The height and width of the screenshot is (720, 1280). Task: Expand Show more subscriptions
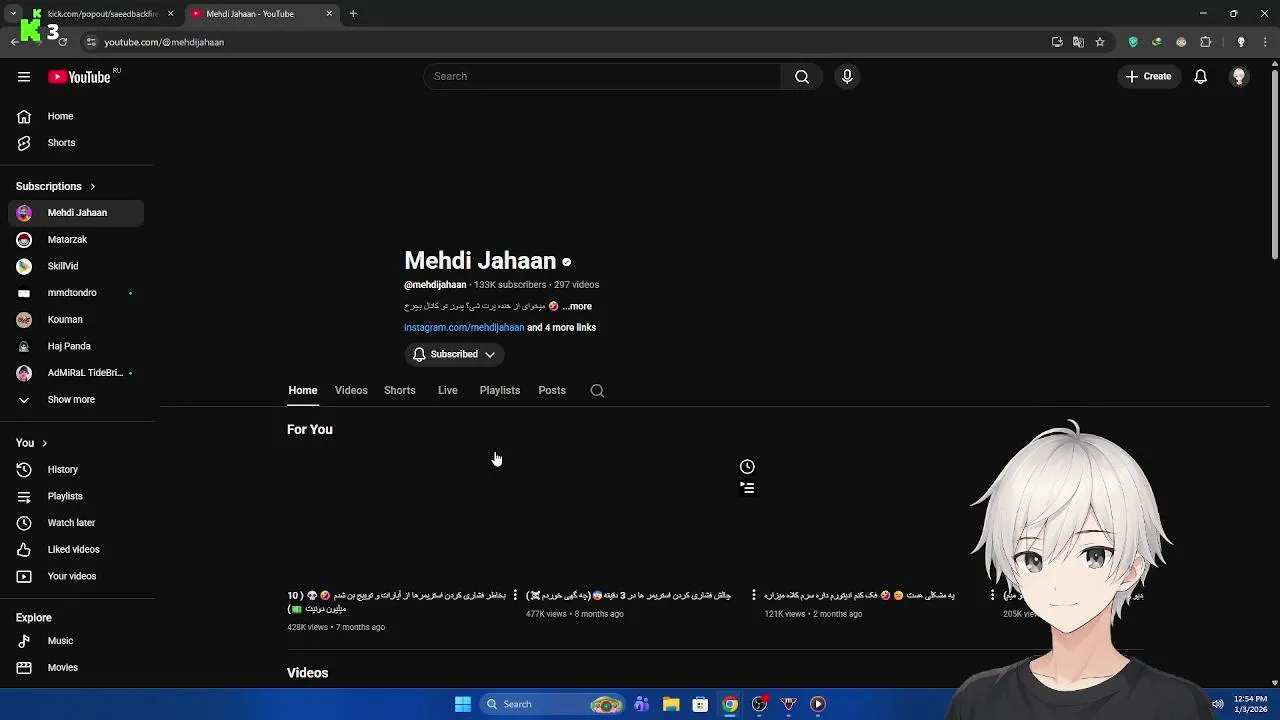pos(76,400)
